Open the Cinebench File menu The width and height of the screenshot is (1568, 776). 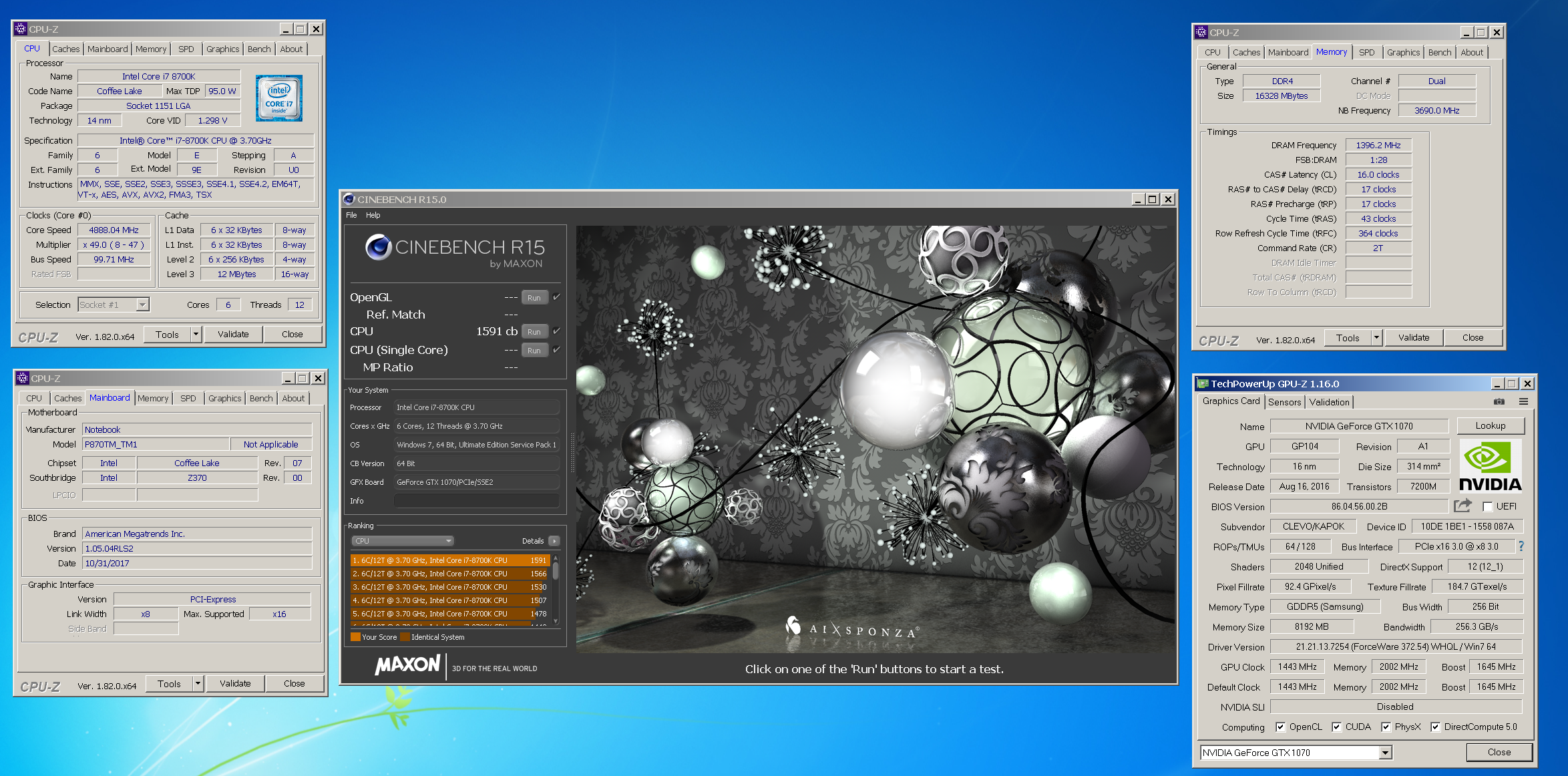(351, 215)
